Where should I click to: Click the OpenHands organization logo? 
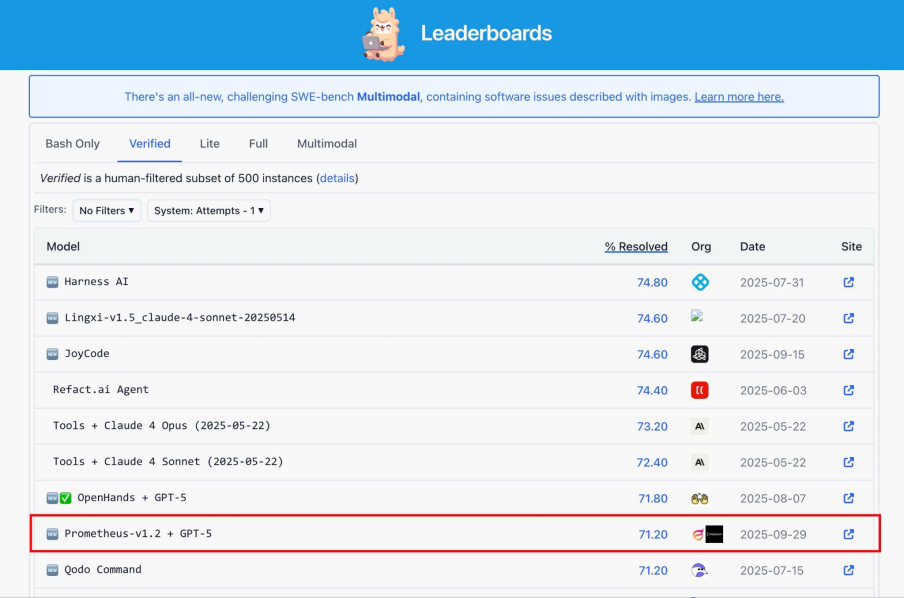point(700,498)
